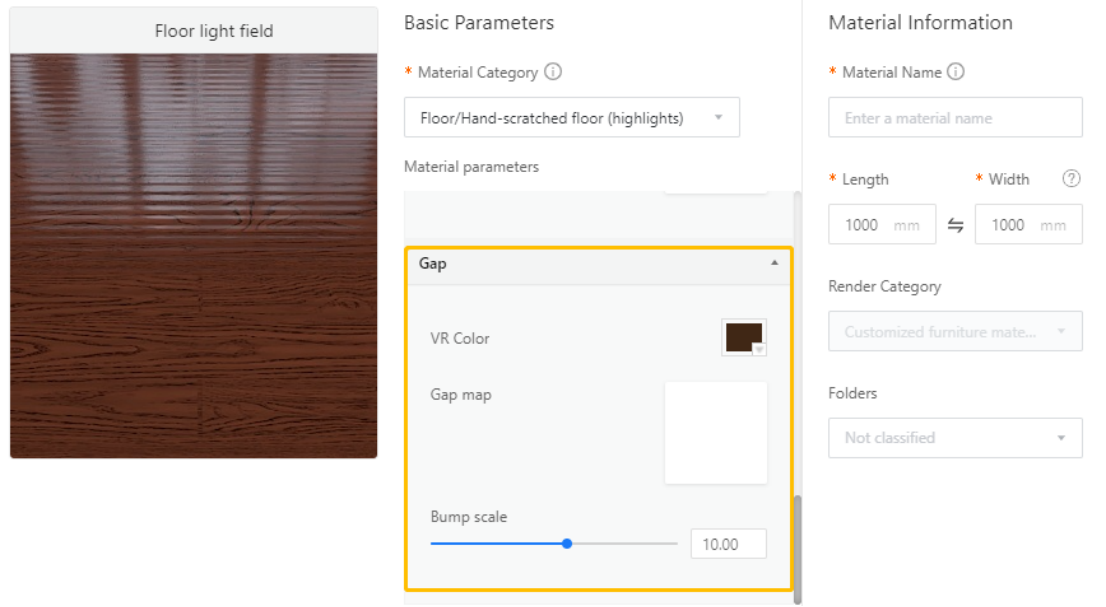1106x607 pixels.
Task: Click the Bump scale slider handle
Action: (x=567, y=544)
